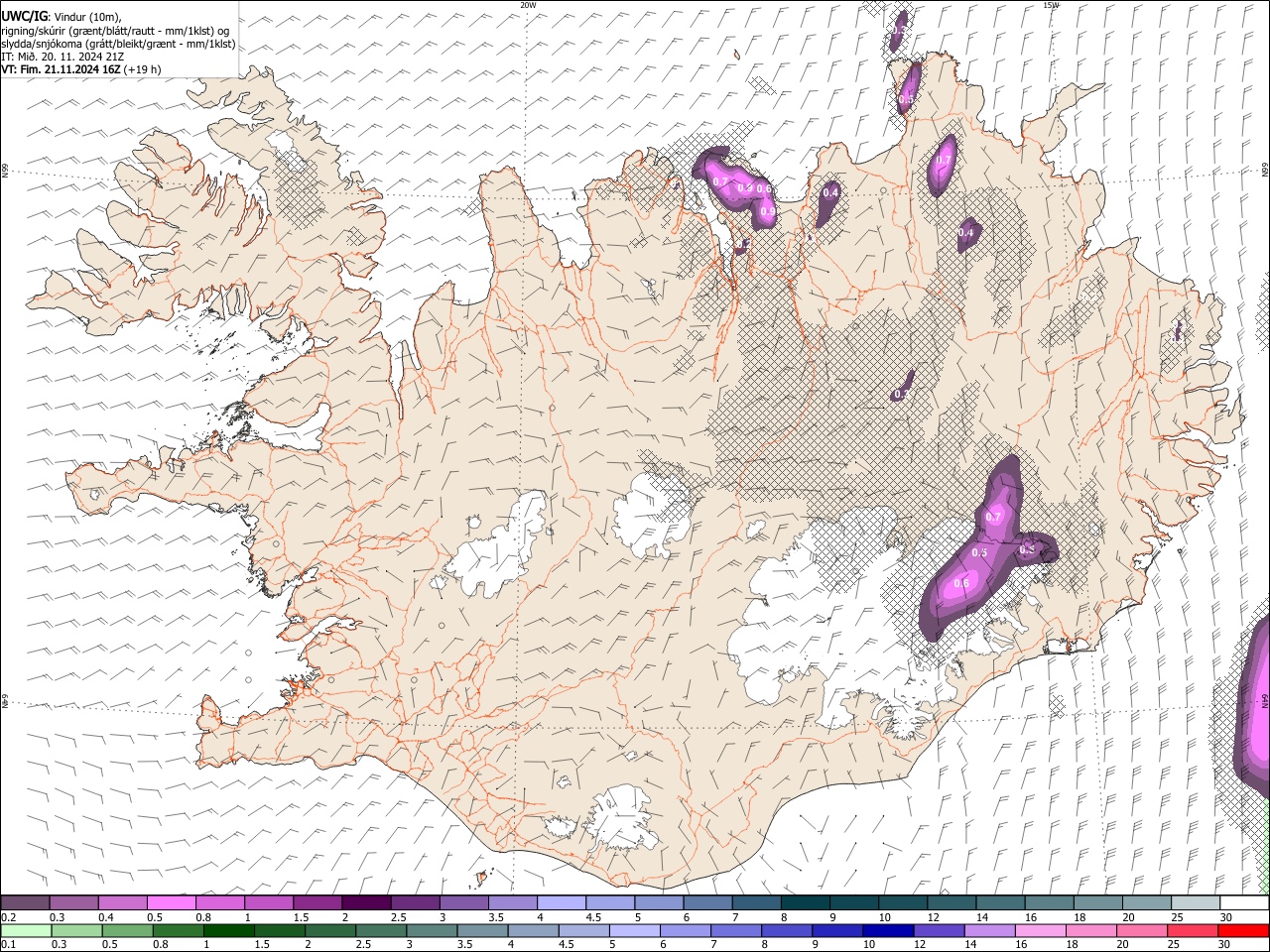Pick the green 0.8 rain scale swatch
This screenshot has height=952, width=1270.
[179, 930]
